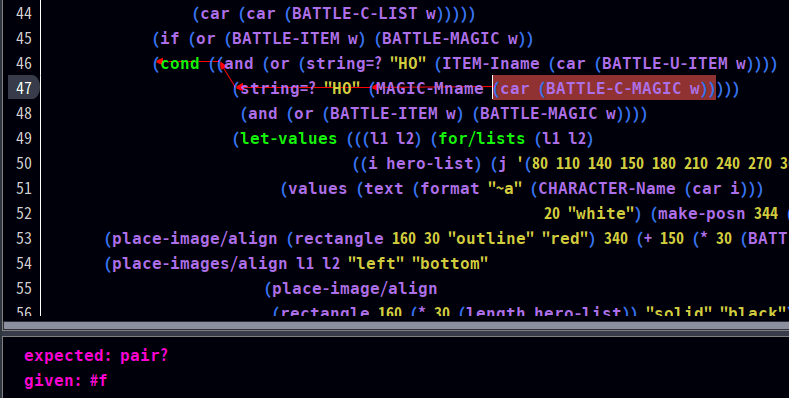Click the number 344 on line 52
The height and width of the screenshot is (398, 789).
click(766, 213)
